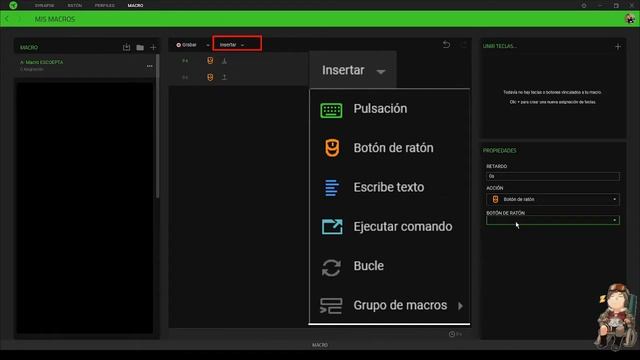Select the second mouse button up event row

pos(238,77)
